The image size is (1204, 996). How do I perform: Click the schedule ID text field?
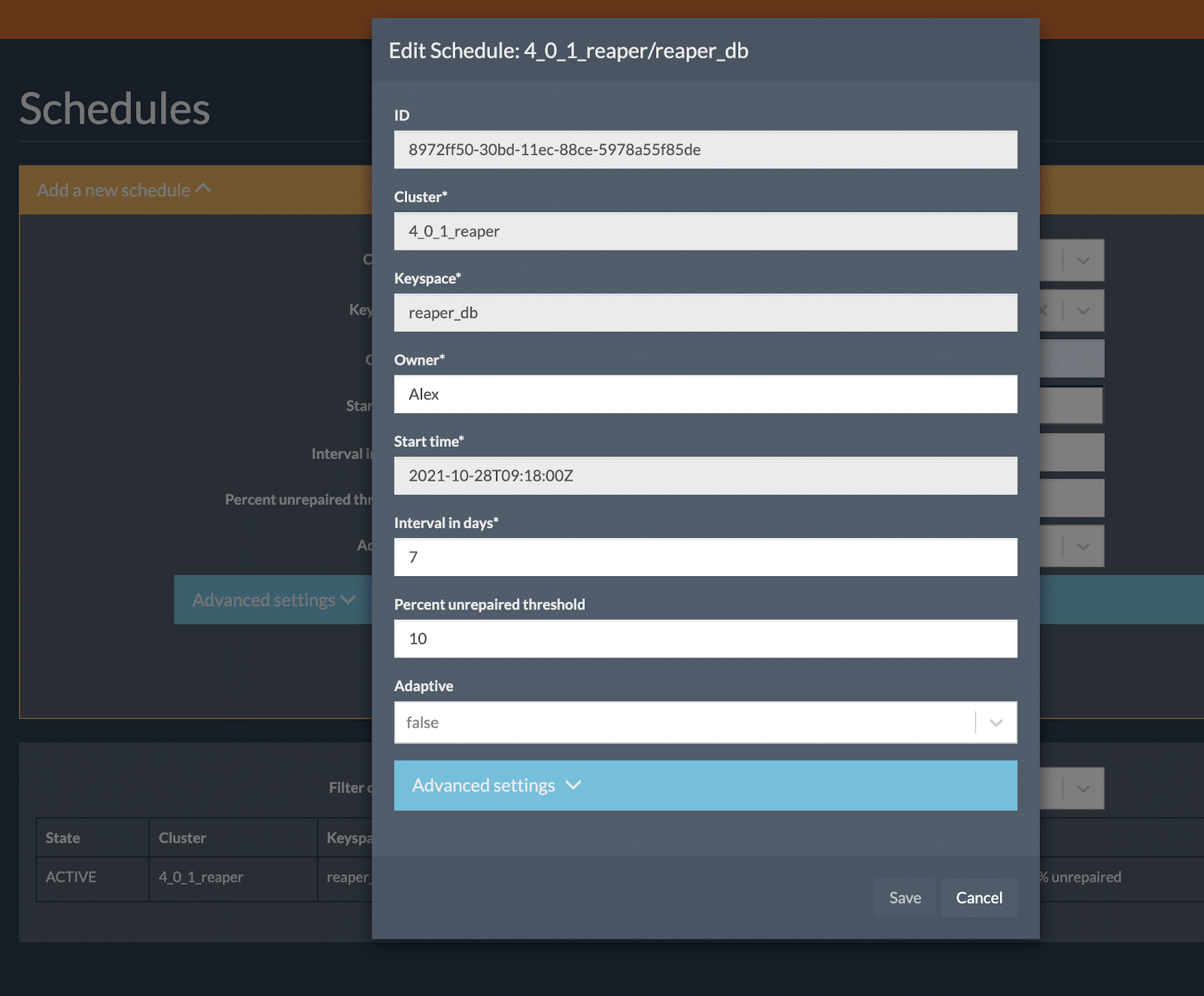[705, 150]
